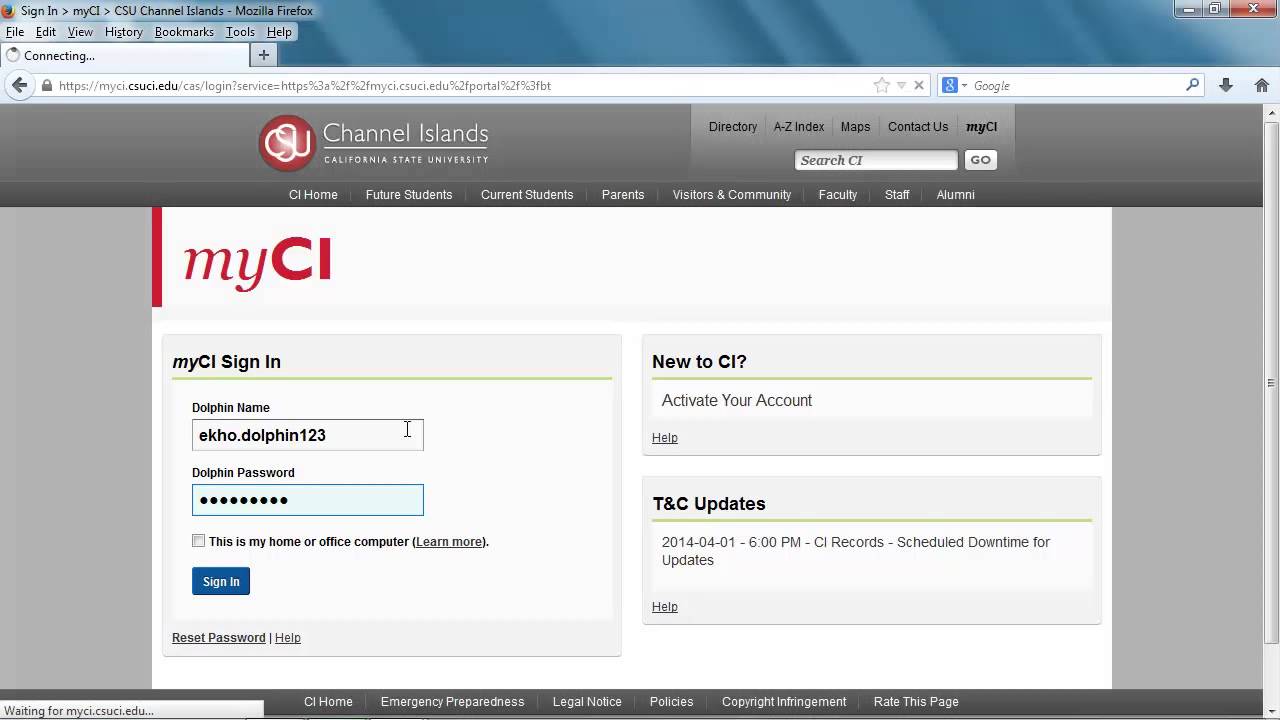Click the browser address bar URL
Screen dimensions: 1280x720
tap(304, 86)
